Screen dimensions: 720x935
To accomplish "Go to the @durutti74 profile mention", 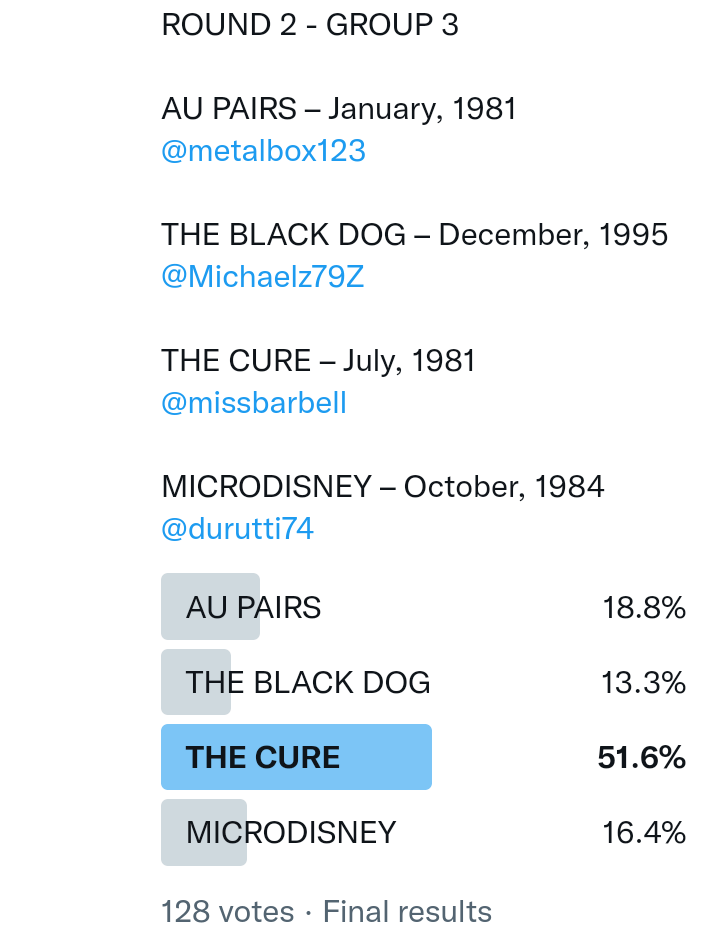I will coord(237,529).
